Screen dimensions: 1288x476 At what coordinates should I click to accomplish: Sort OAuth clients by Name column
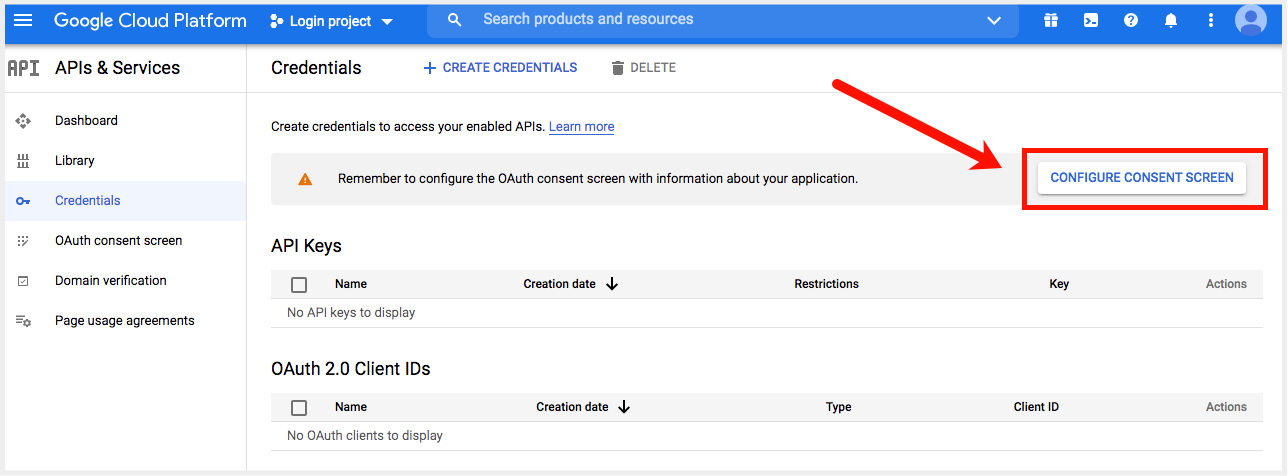pos(351,407)
